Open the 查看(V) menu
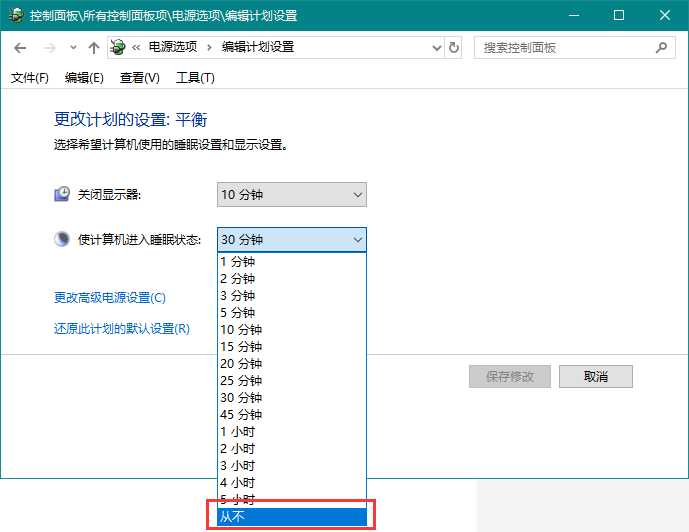Image resolution: width=689 pixels, height=532 pixels. [140, 78]
